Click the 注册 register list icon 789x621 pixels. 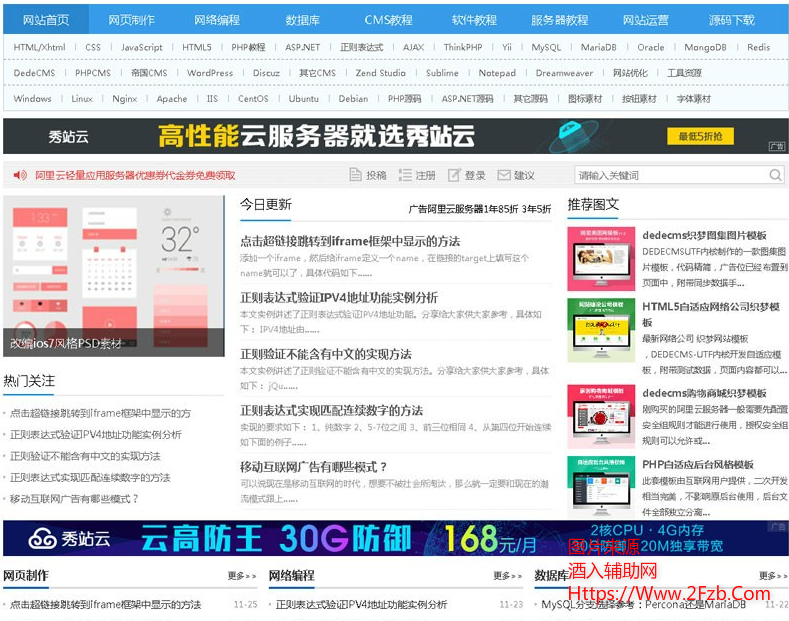click(x=404, y=175)
